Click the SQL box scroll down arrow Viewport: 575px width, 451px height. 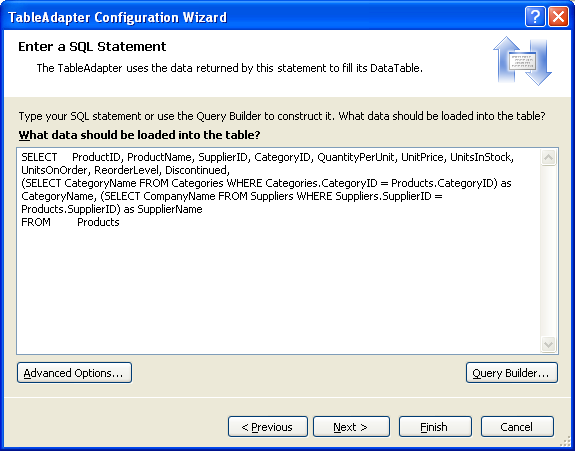(x=548, y=344)
